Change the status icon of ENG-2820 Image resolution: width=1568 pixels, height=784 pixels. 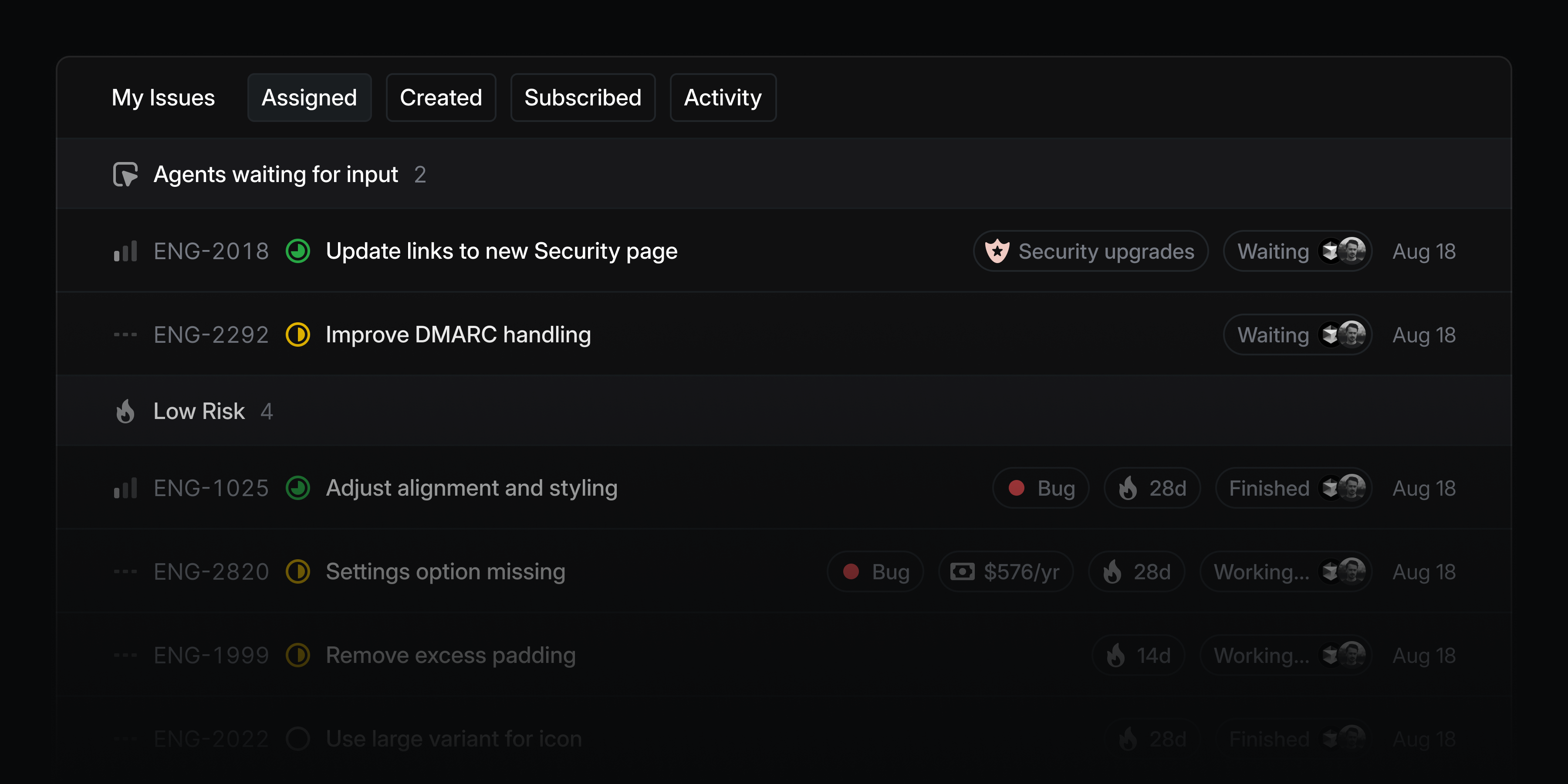(x=297, y=571)
